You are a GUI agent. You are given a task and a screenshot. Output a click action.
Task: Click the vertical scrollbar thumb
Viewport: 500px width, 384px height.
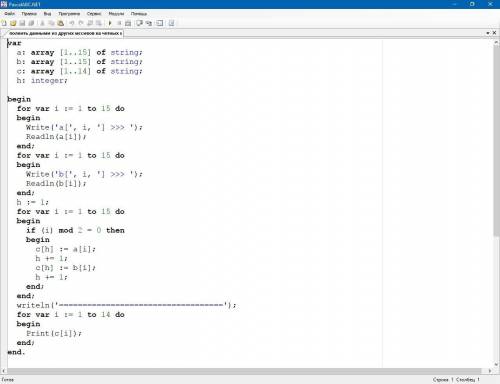[x=496, y=140]
